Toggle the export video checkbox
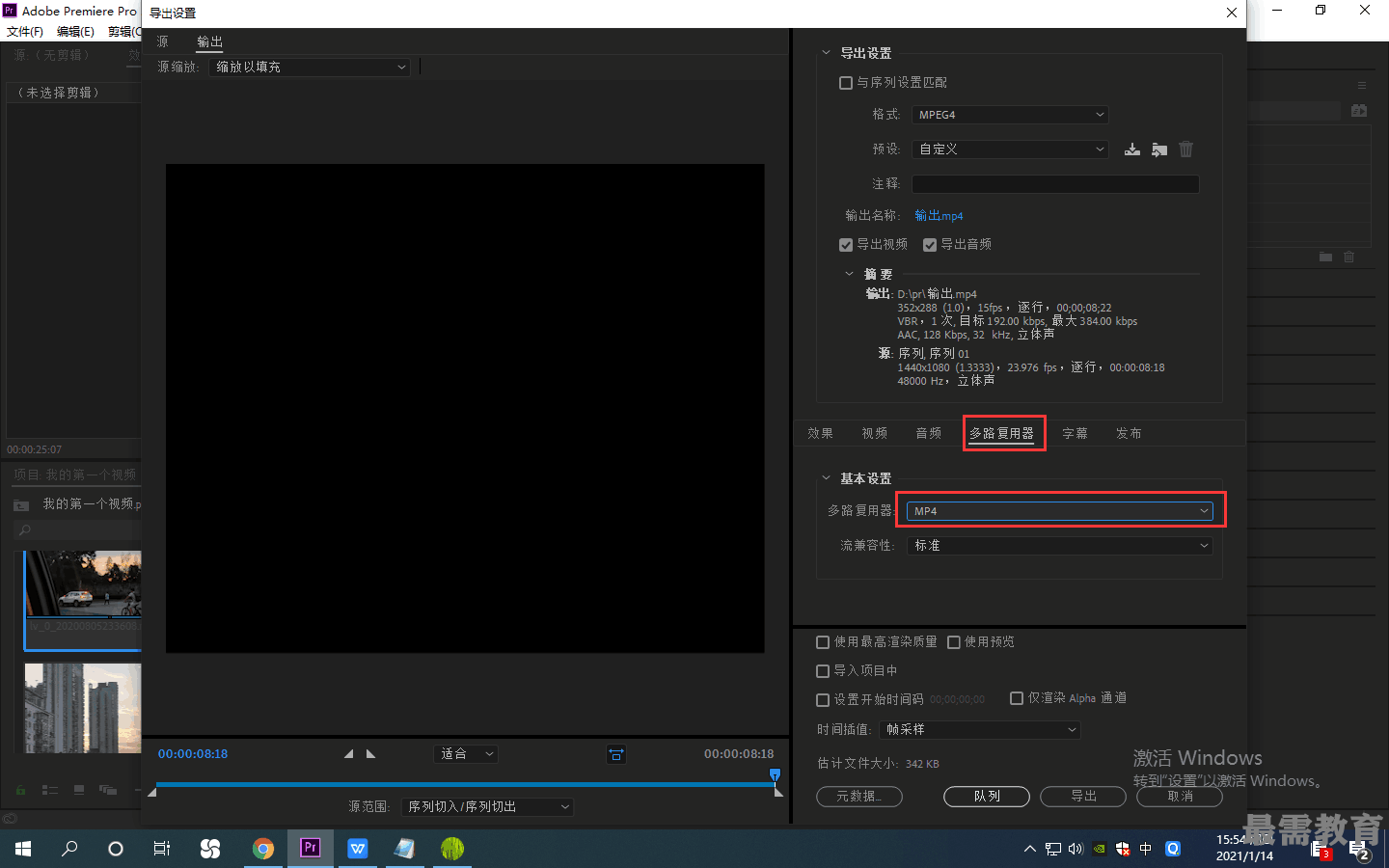 point(846,245)
